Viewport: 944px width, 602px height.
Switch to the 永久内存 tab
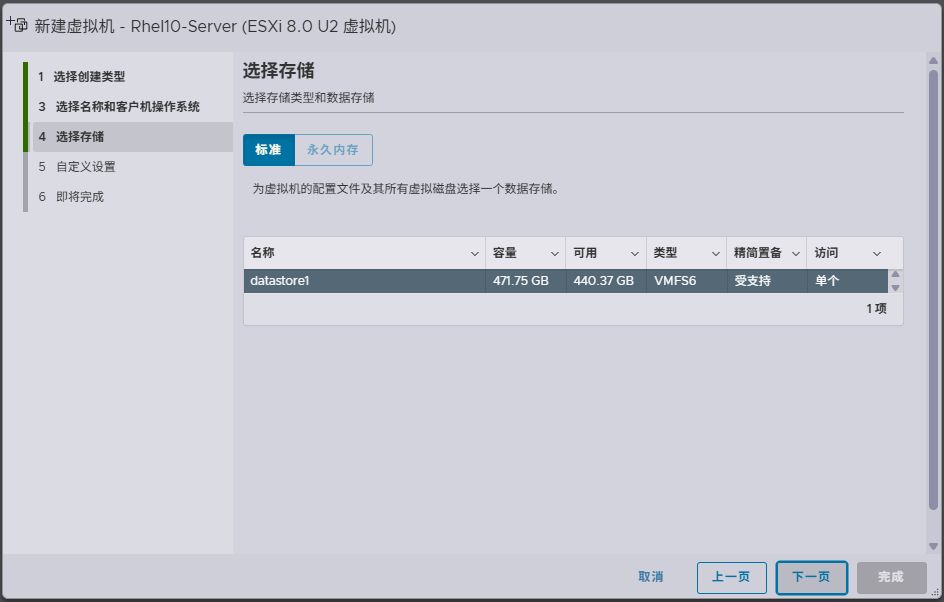(333, 150)
